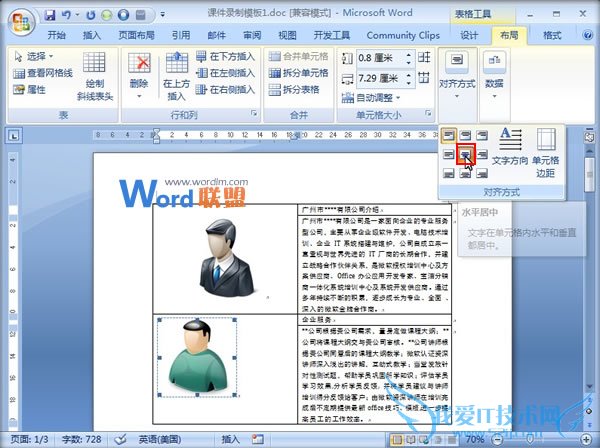Select Full Screen Reading view in status bar
This screenshot has width=600, height=448.
point(411,440)
